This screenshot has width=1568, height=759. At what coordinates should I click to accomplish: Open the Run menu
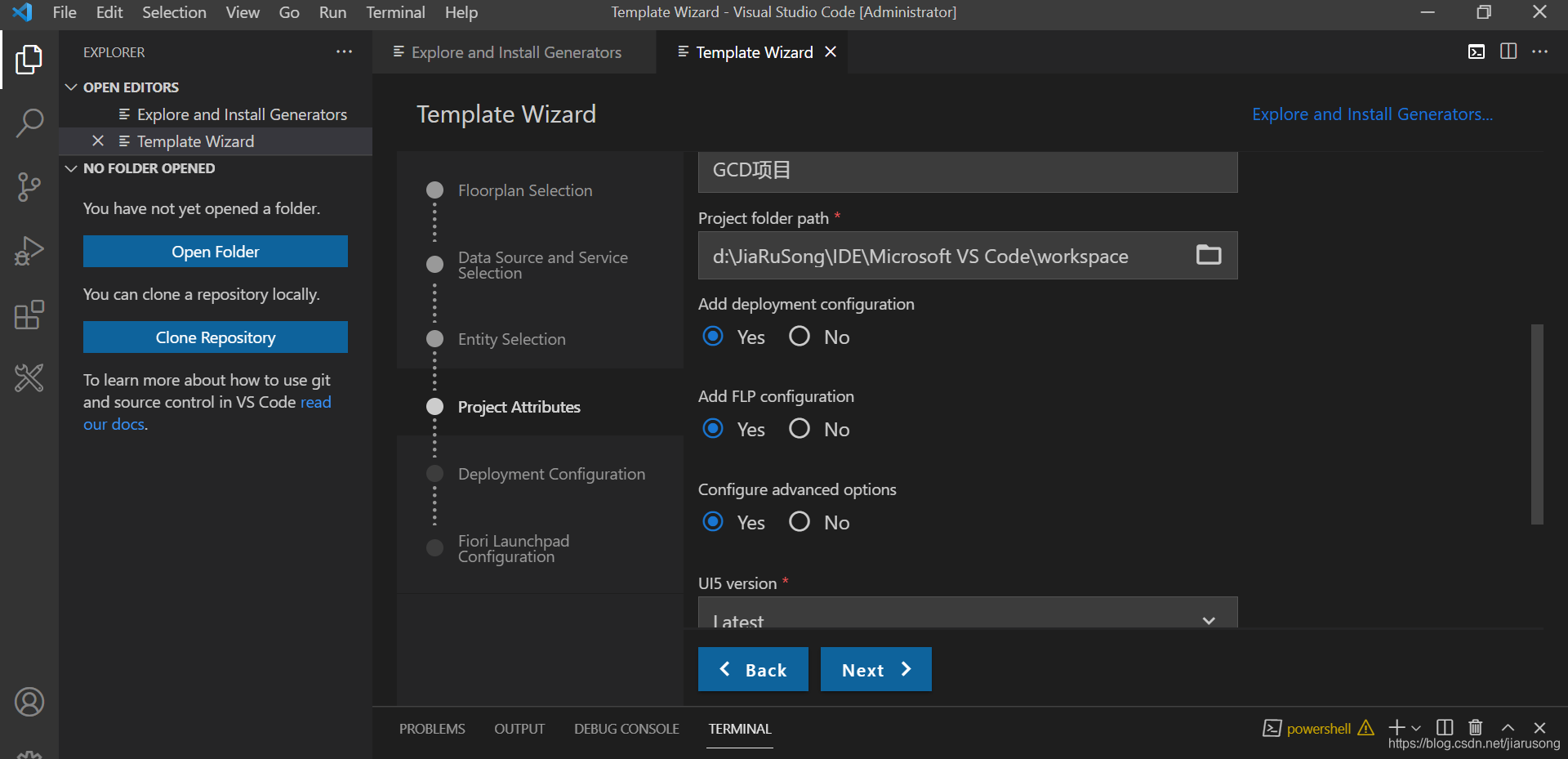pyautogui.click(x=332, y=12)
